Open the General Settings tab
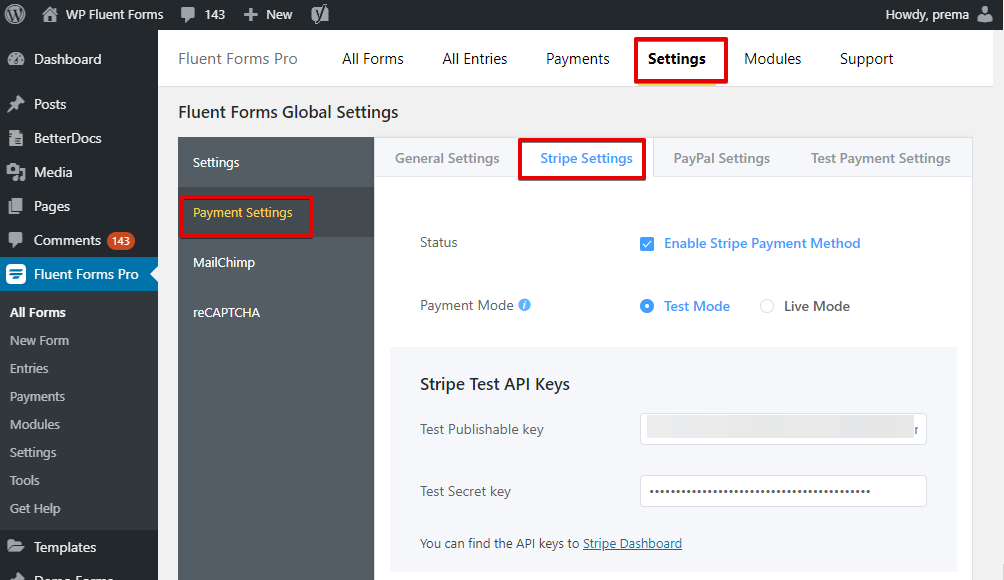Screen dimensions: 1004x580 tap(447, 158)
